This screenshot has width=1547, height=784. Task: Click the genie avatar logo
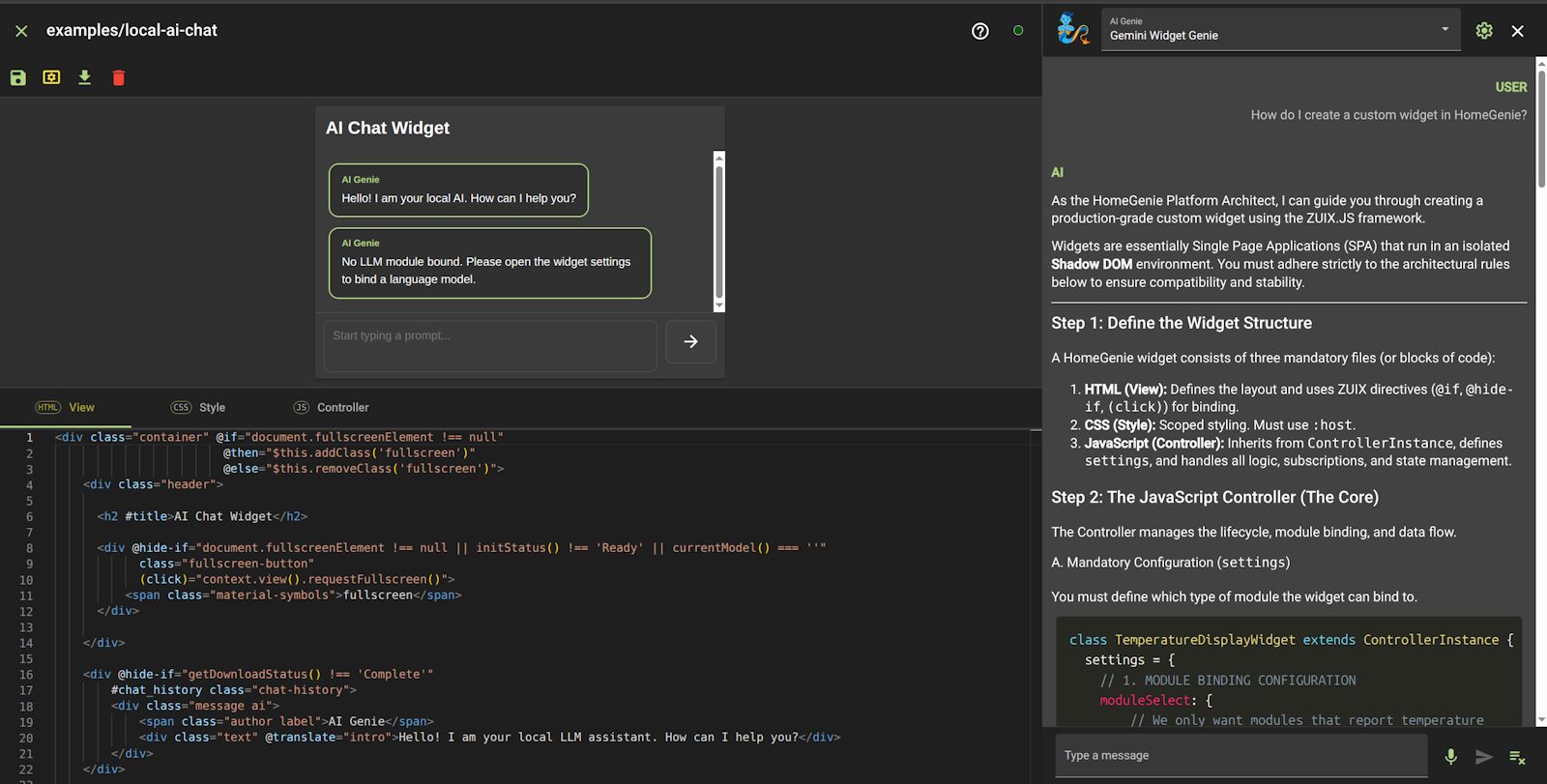[1072, 29]
